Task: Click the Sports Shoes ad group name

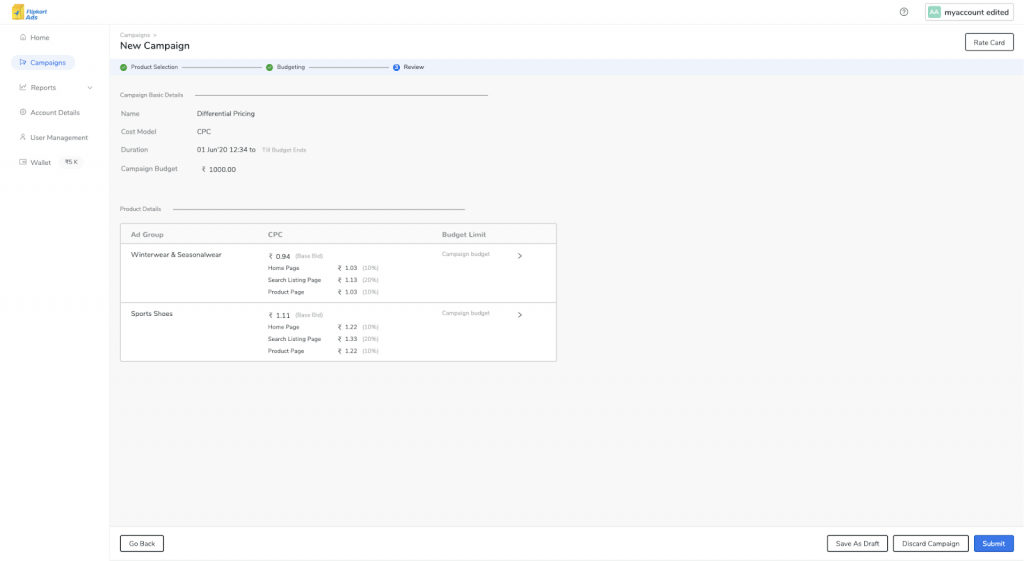Action: tap(152, 313)
